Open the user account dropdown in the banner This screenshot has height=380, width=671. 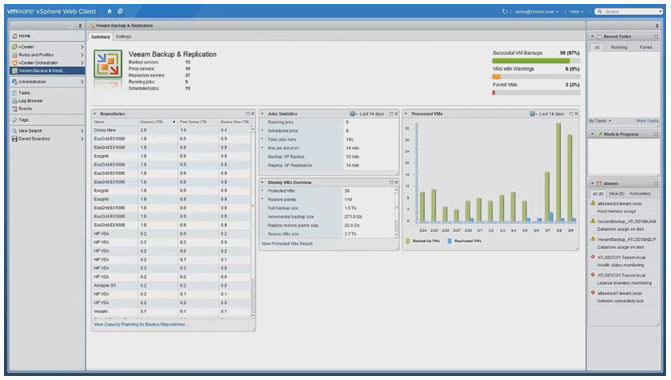pyautogui.click(x=537, y=12)
